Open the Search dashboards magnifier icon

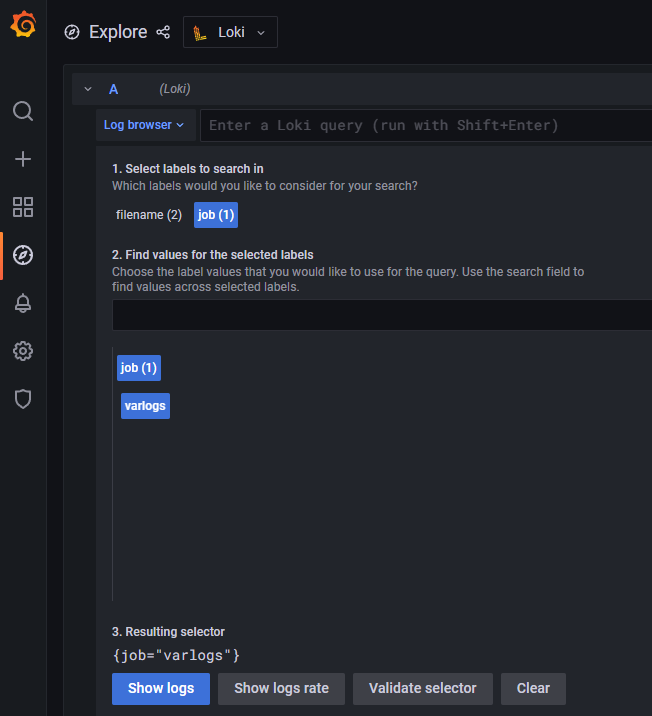coord(23,111)
